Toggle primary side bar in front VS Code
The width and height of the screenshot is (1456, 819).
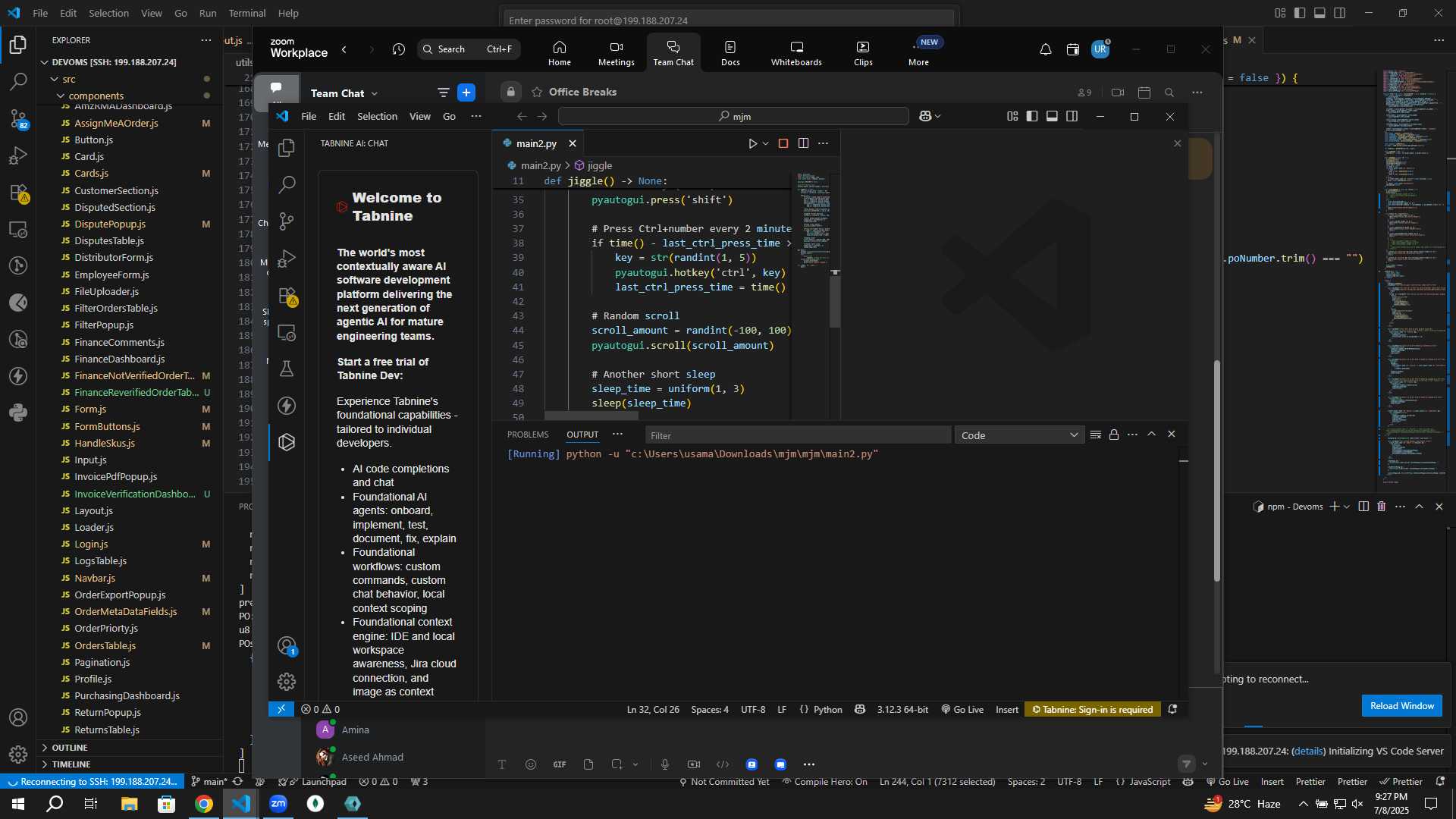1032,116
